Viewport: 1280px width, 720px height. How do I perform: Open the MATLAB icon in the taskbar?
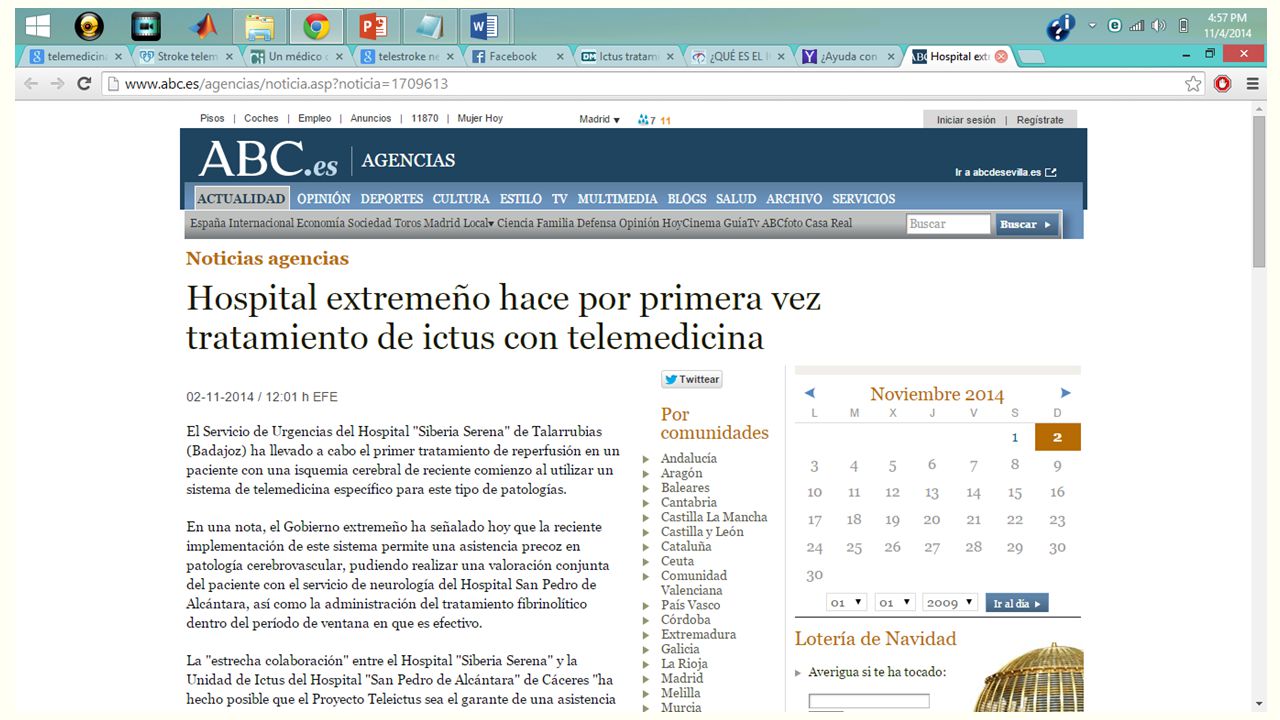coord(204,25)
